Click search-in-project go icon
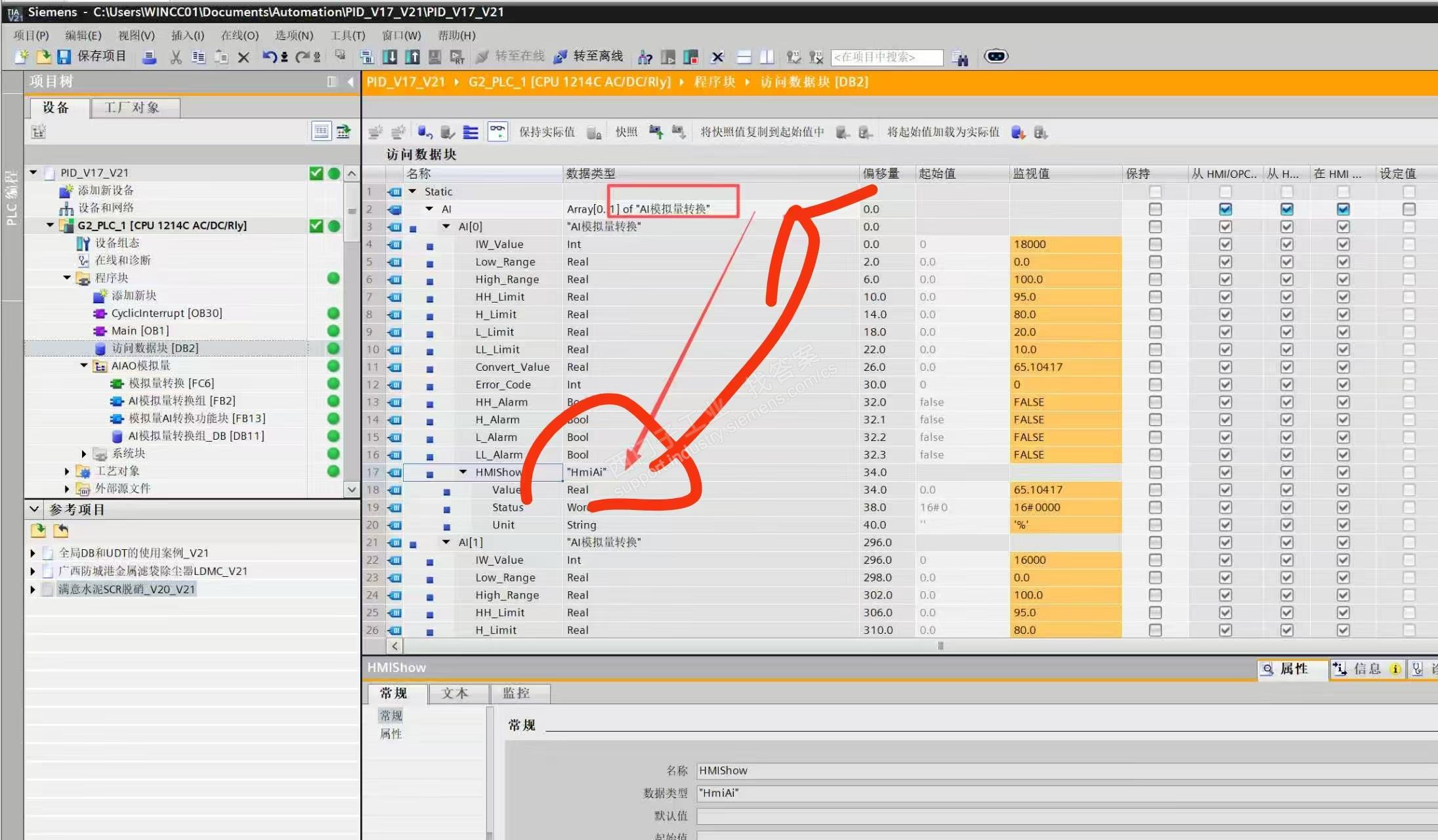1438x840 pixels. click(x=960, y=58)
